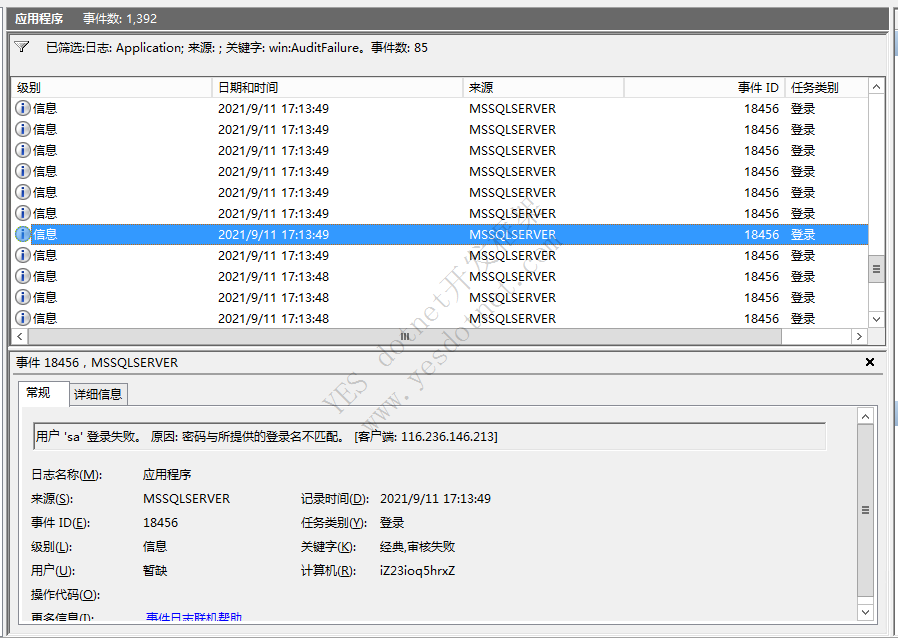The image size is (898, 643).
Task: Click the 记录时间 value 2021/9/11 17:13:49
Action: (x=435, y=499)
